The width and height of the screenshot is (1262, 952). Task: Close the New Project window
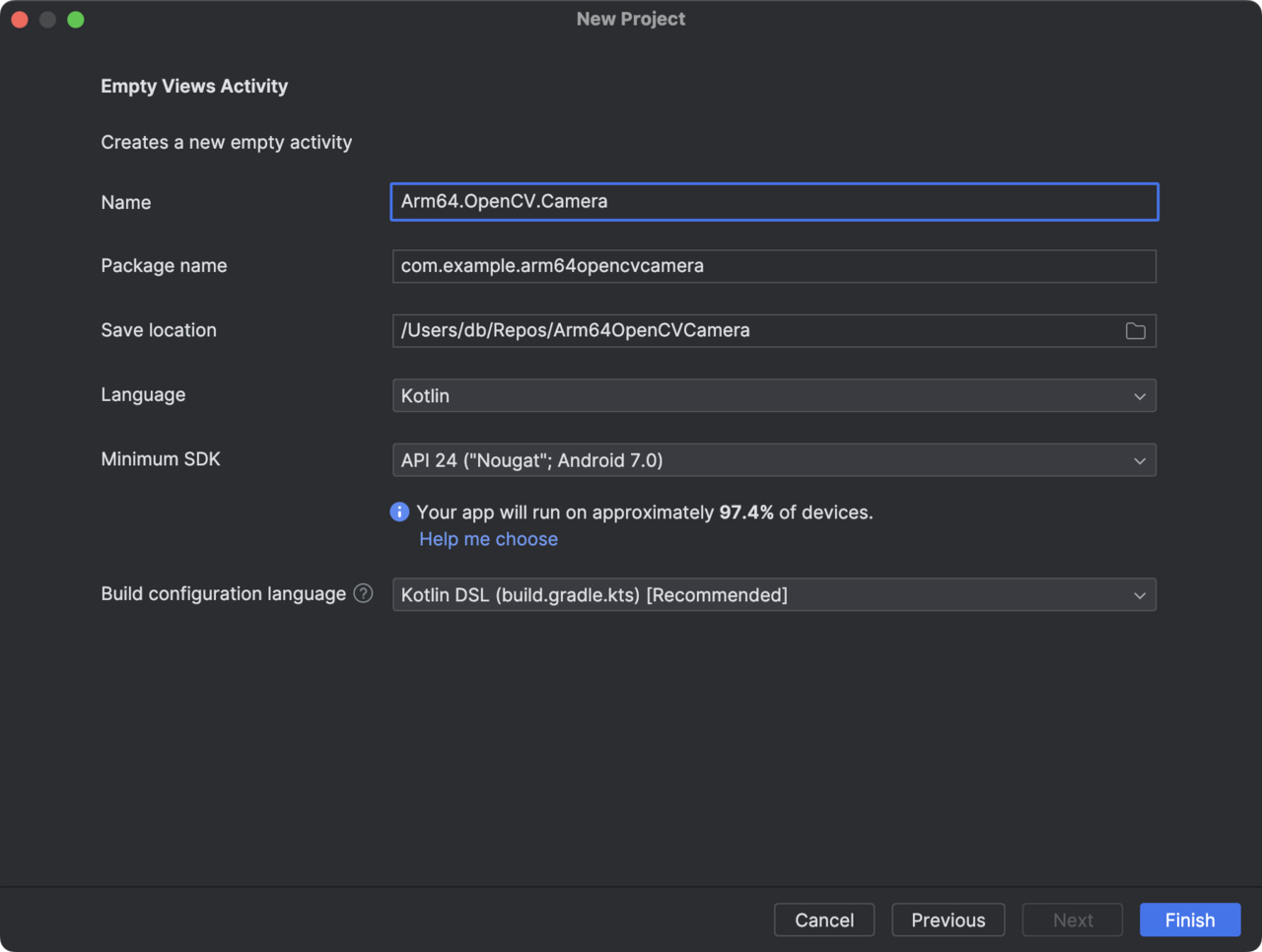pyautogui.click(x=20, y=20)
